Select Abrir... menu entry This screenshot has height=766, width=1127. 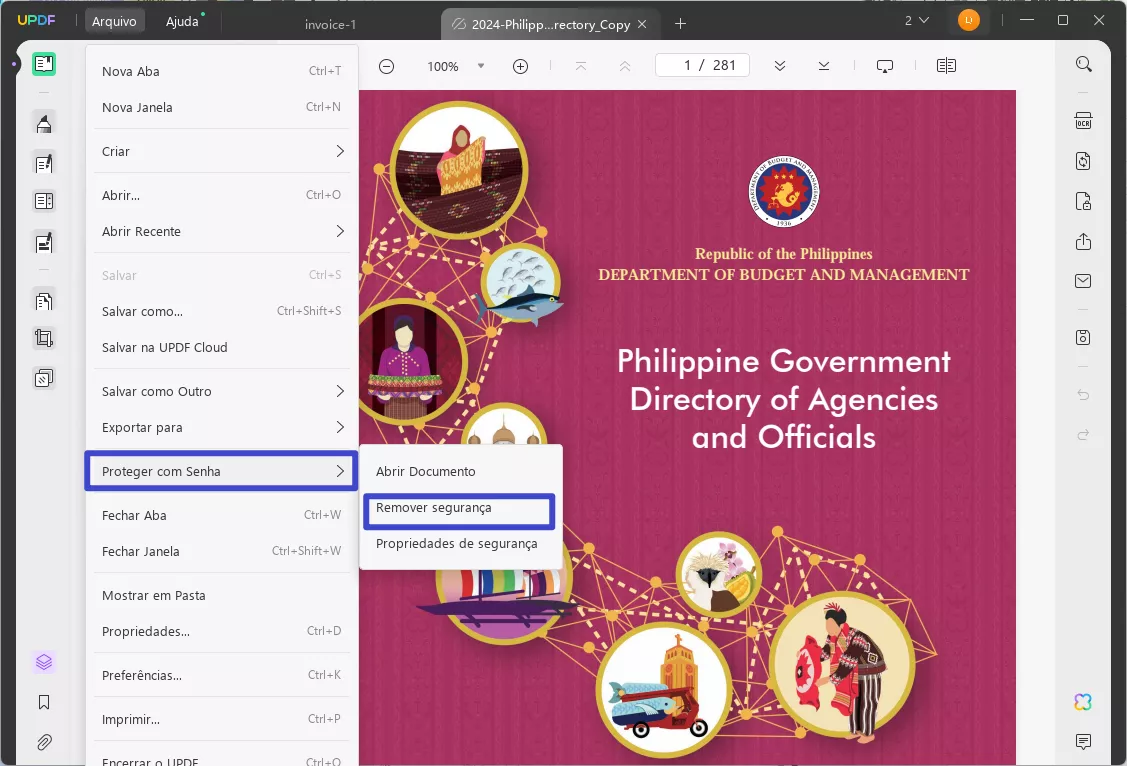point(221,195)
